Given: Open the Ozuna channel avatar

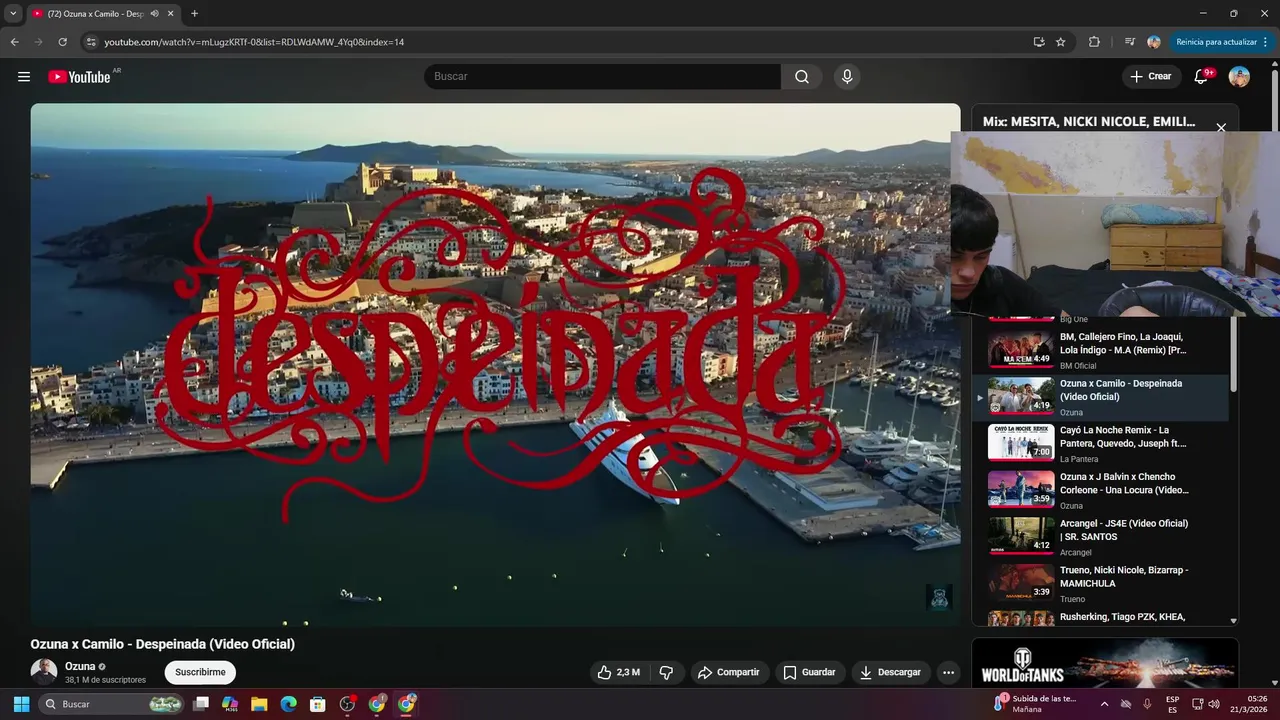Looking at the screenshot, I should [x=44, y=672].
